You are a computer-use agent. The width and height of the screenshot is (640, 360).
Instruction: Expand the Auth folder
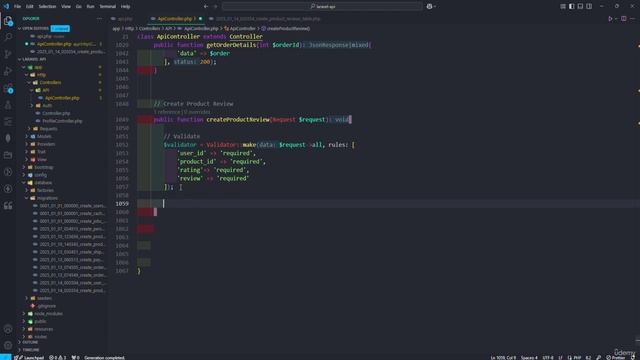[x=32, y=106]
